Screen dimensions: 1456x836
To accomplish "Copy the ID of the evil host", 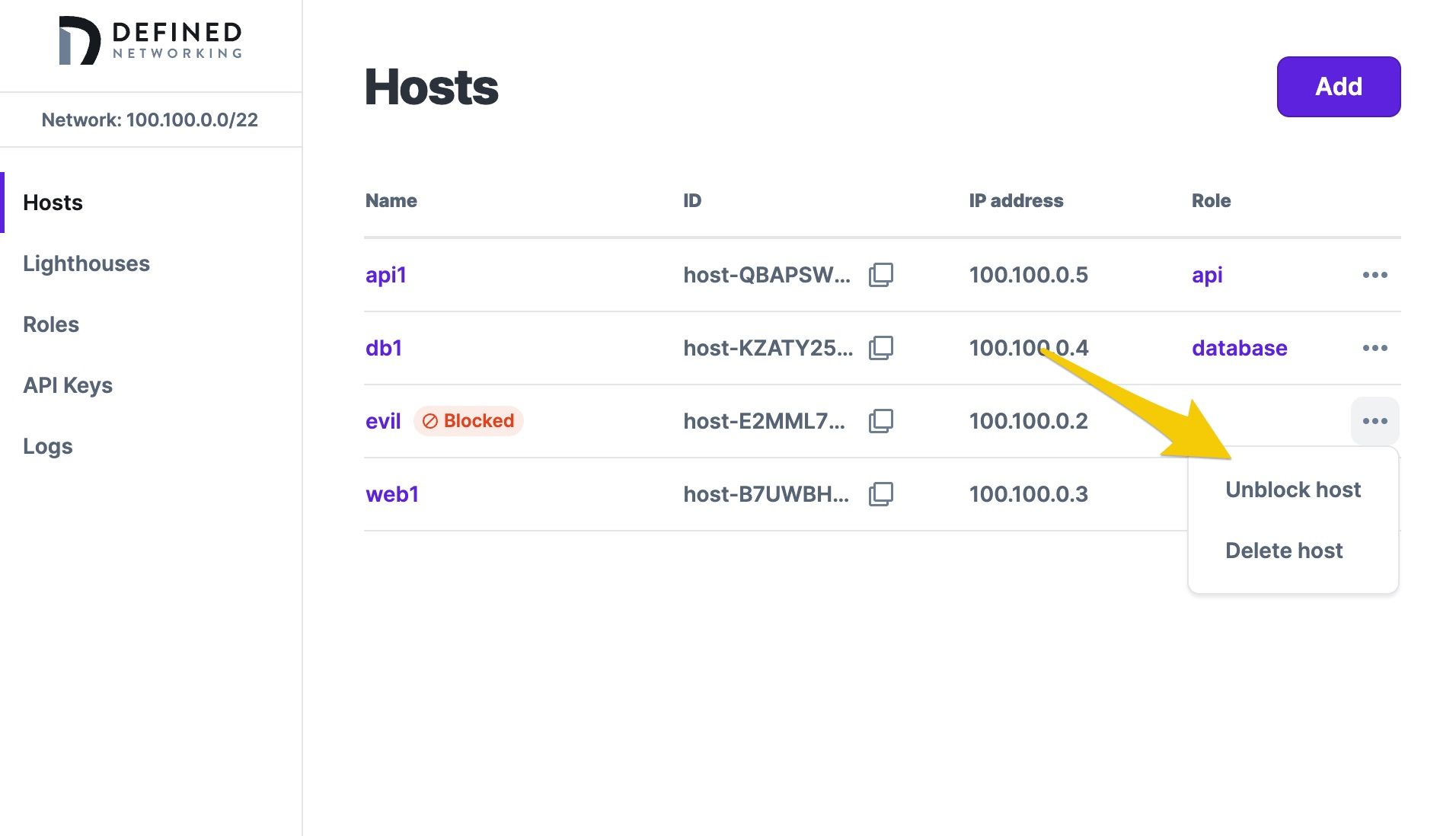I will [881, 421].
